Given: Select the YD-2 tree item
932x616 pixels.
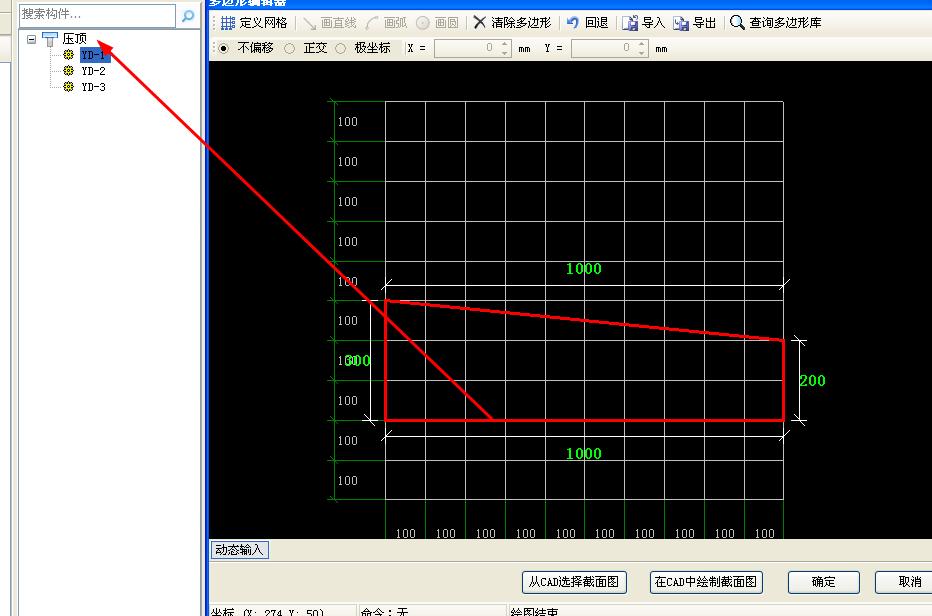Looking at the screenshot, I should (94, 71).
